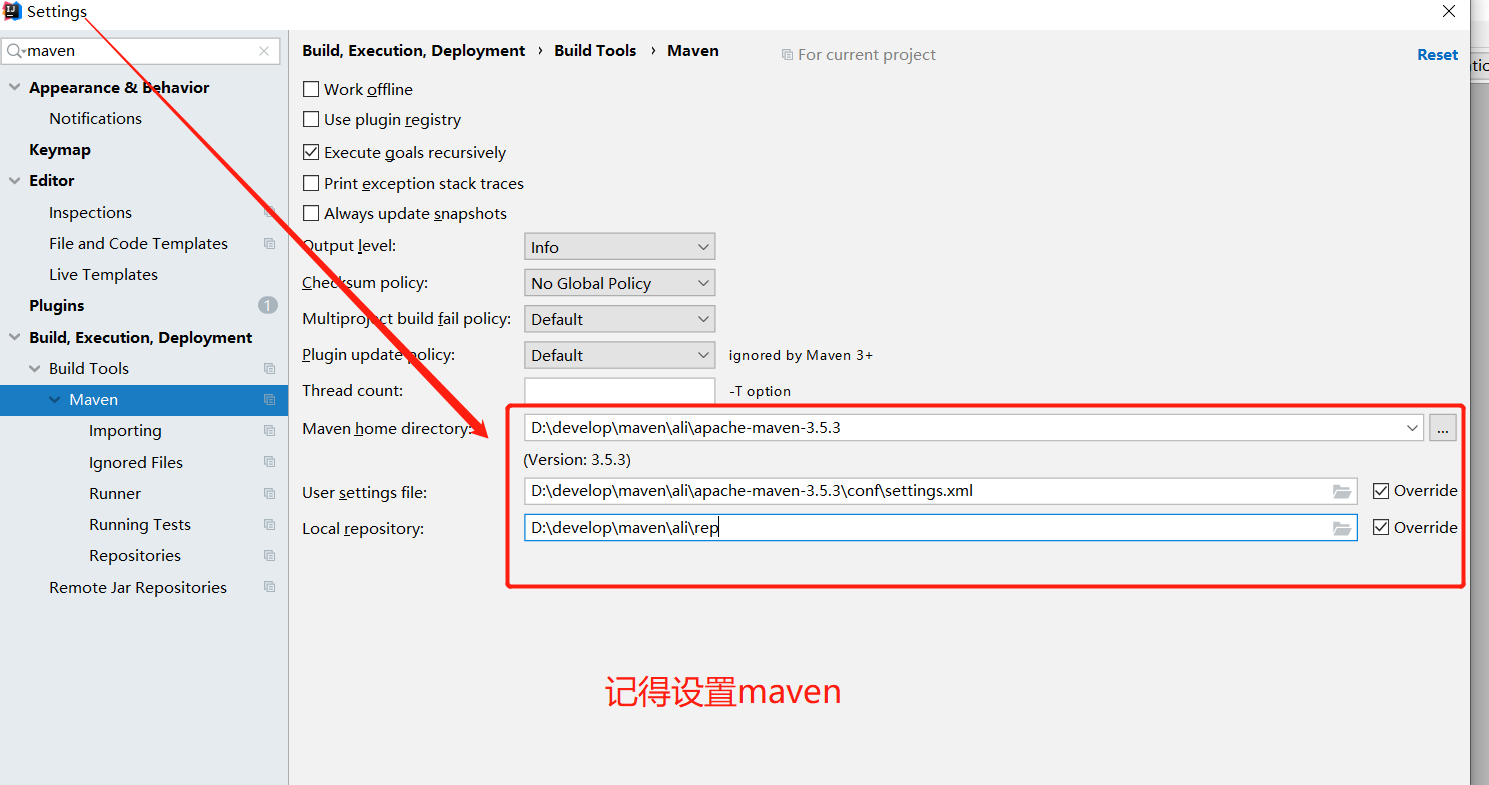Toggle Override for Local repository
Screen dimensions: 1489x785
pyautogui.click(x=1381, y=527)
